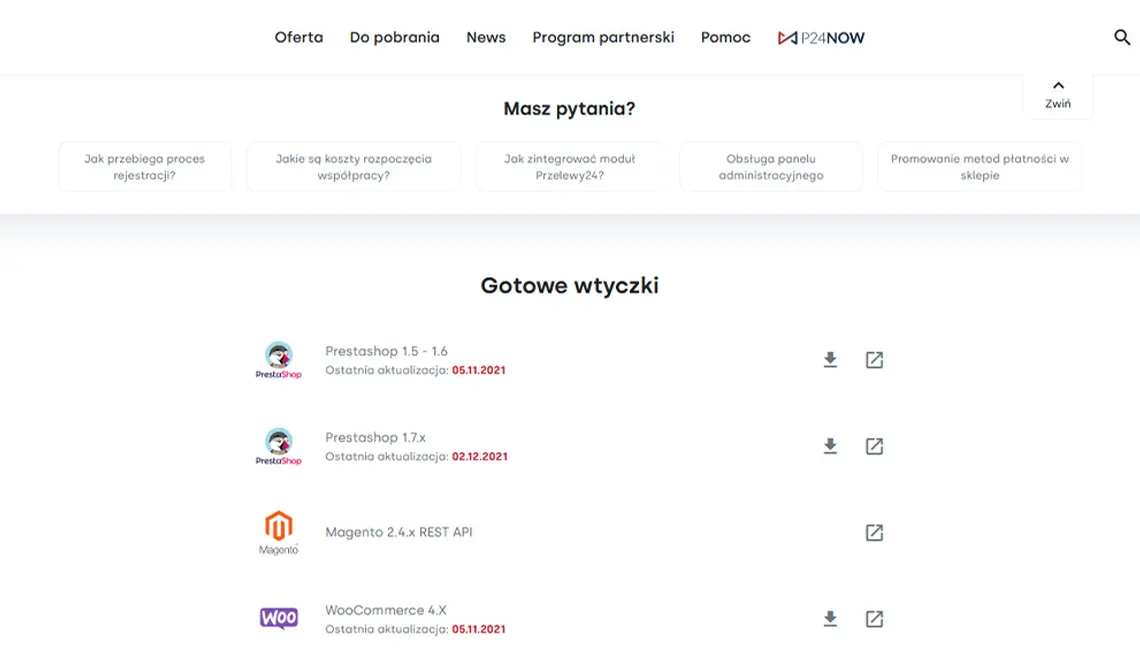Open external link for Magento 2.4.x REST API
The height and width of the screenshot is (665, 1140).
(x=874, y=533)
